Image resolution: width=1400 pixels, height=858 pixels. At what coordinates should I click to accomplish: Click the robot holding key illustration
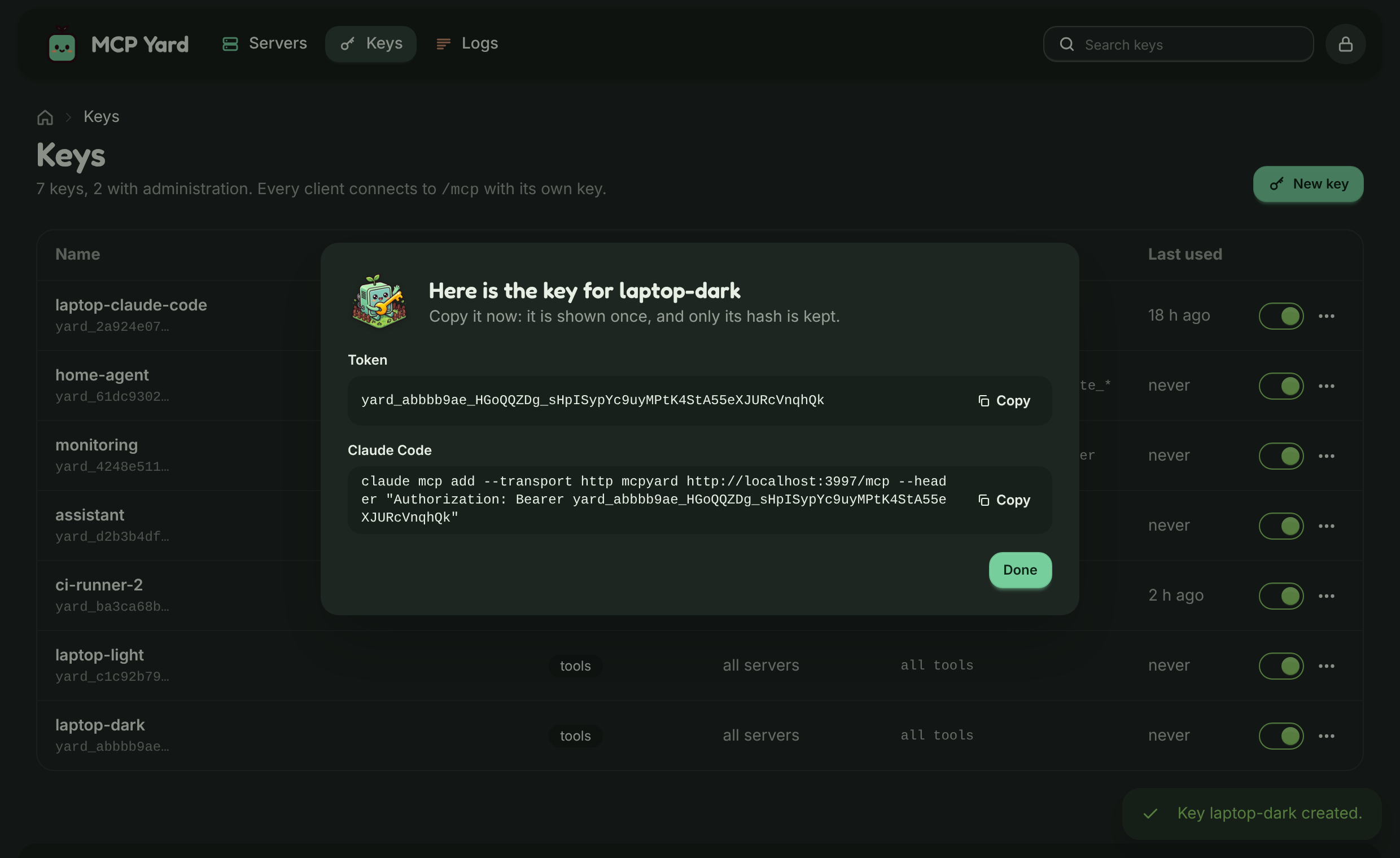(379, 302)
